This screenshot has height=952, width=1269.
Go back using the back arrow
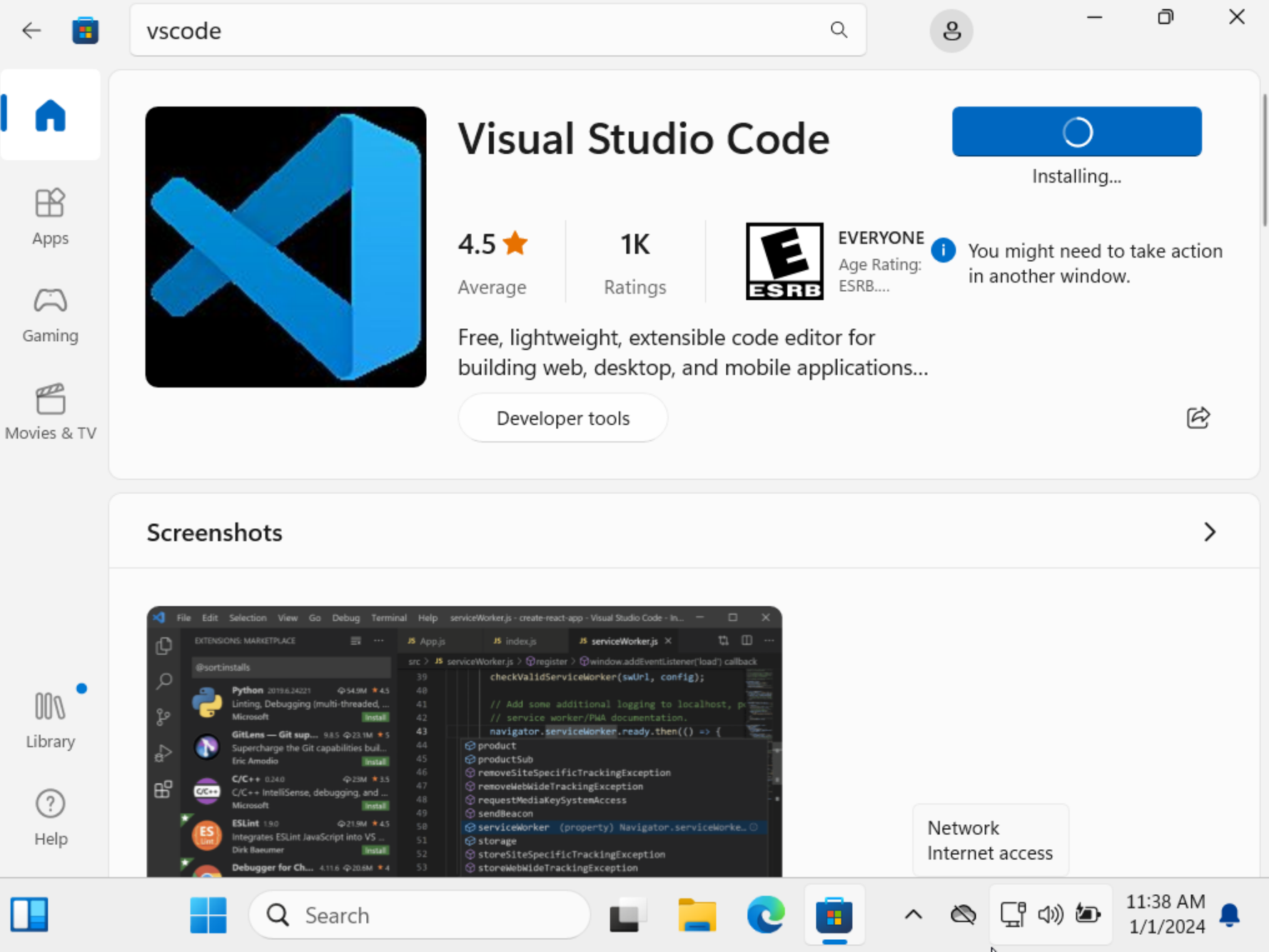click(x=31, y=30)
